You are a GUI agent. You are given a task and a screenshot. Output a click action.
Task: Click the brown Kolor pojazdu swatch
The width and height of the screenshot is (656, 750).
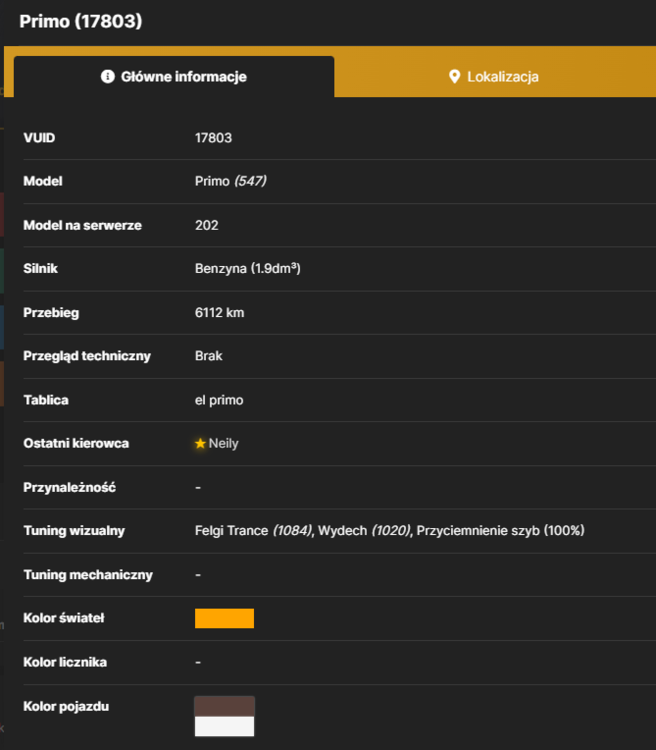pos(224,706)
